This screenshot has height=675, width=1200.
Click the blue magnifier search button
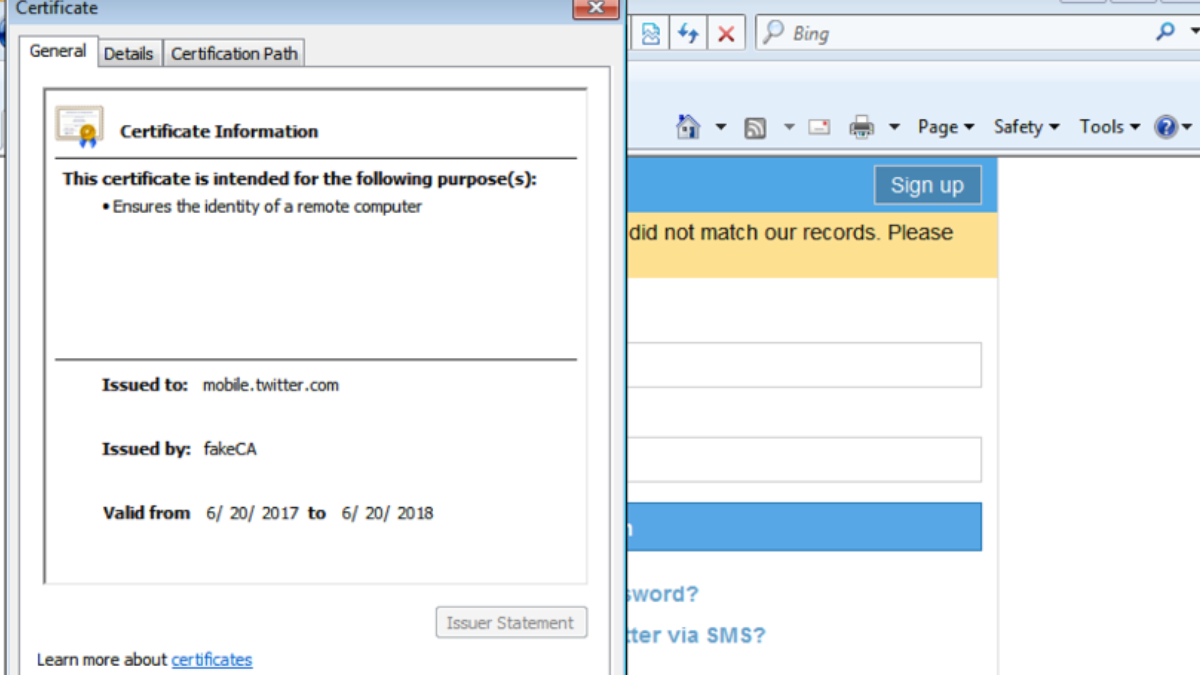point(1165,32)
